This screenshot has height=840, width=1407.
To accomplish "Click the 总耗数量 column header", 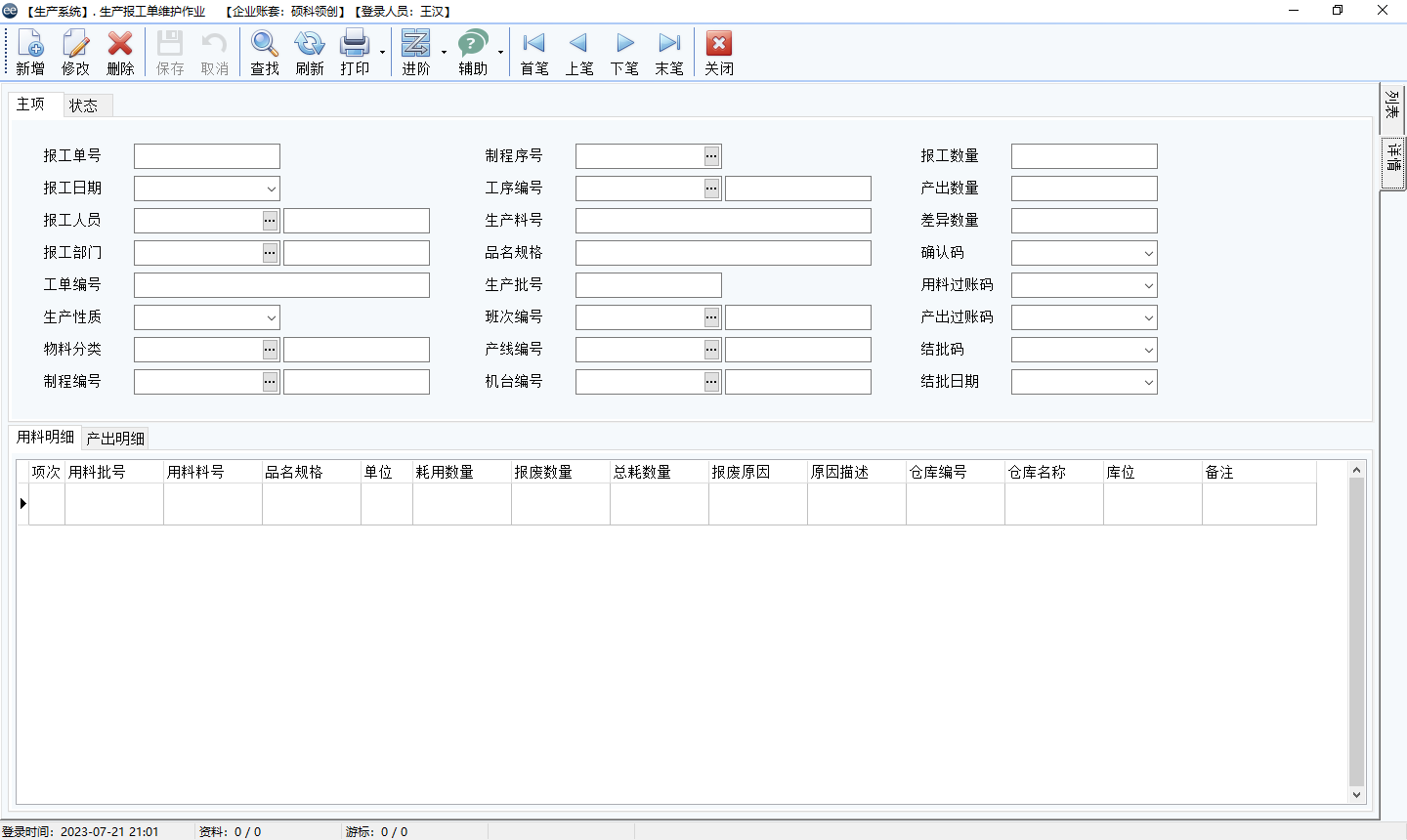I will click(x=660, y=472).
